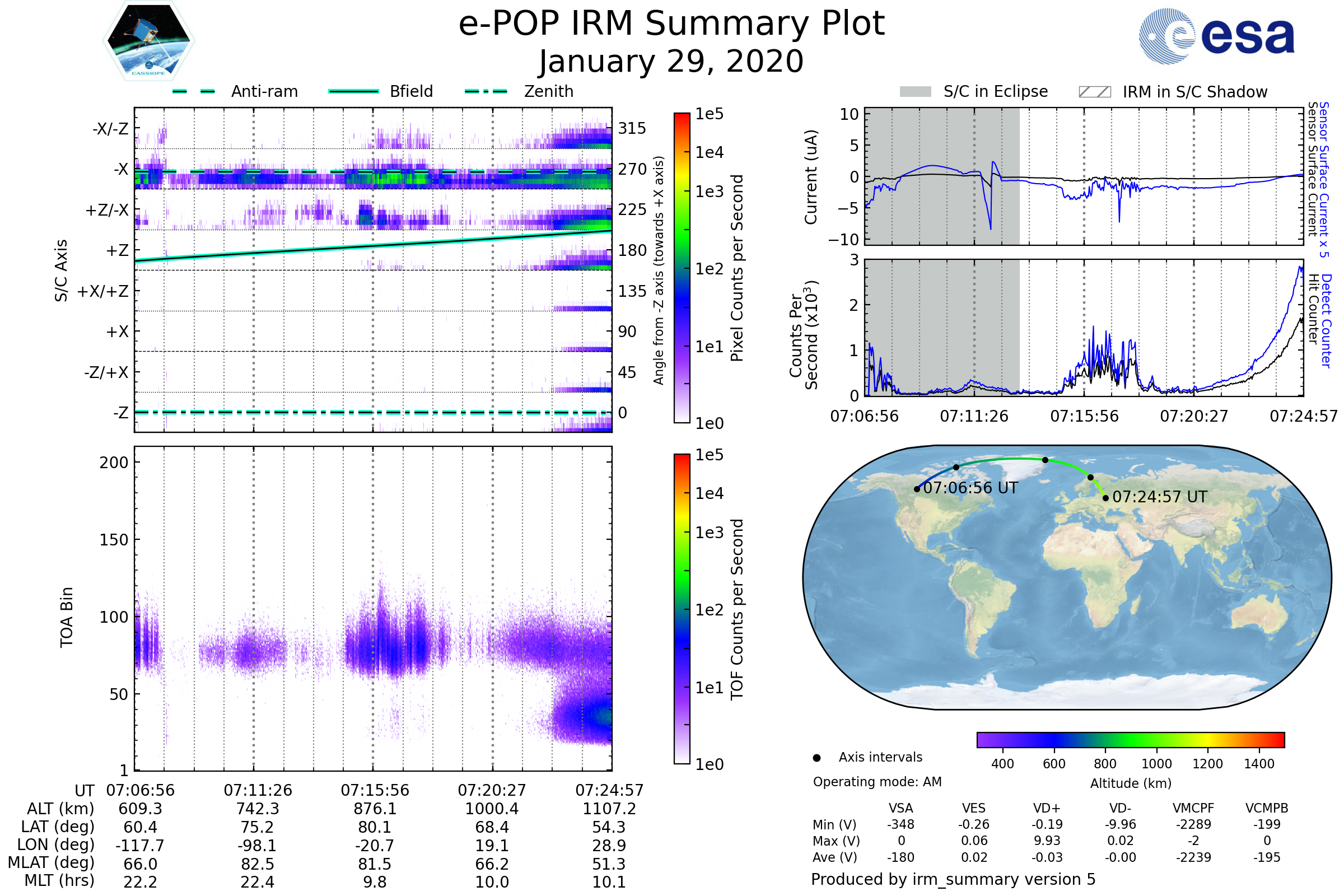This screenshot has width=1344, height=896.
Task: Click the CASSIOPE mission logo badge
Action: click(148, 41)
